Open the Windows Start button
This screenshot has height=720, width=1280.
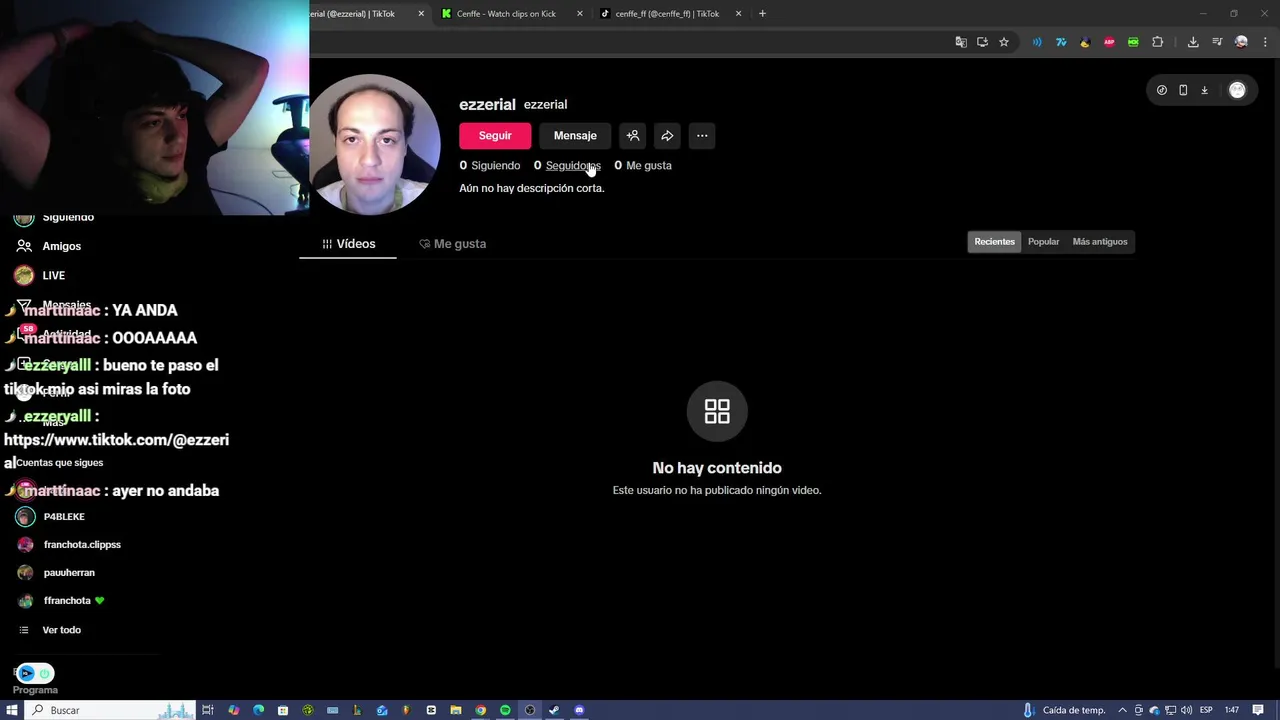click(12, 710)
